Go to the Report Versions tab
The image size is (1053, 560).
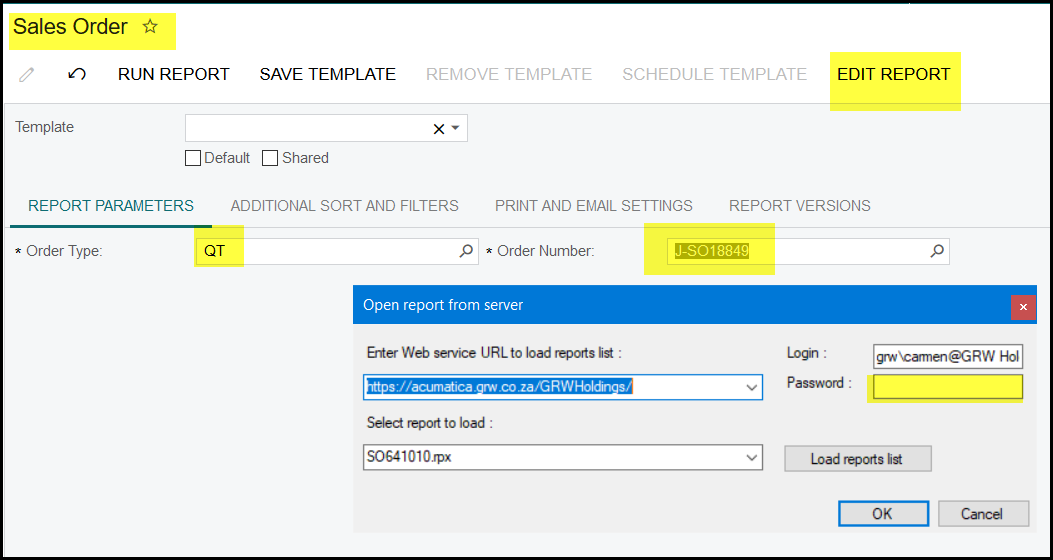[x=799, y=206]
